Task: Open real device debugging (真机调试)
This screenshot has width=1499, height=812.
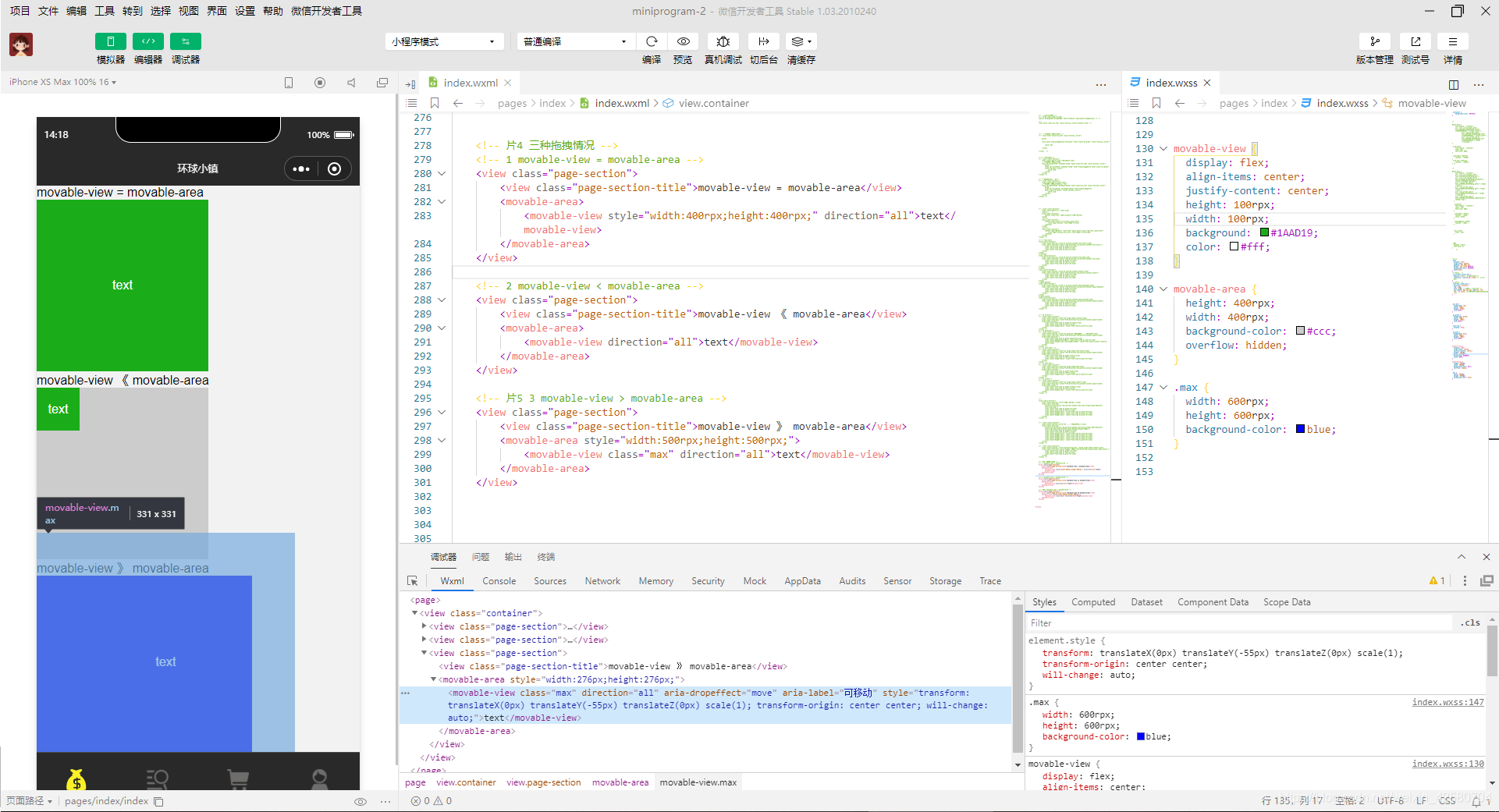Action: tap(723, 41)
